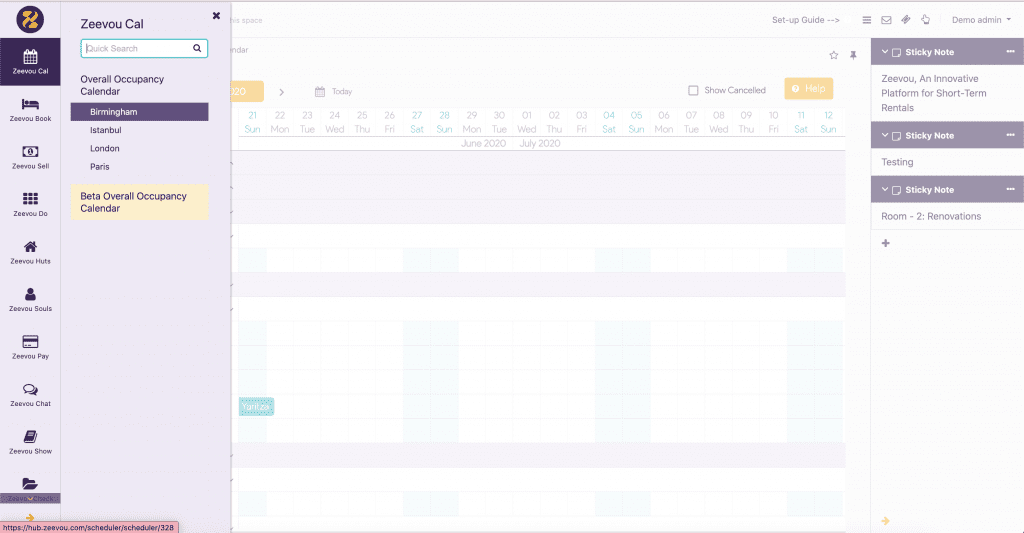Select date column 27 Sat

(417, 122)
